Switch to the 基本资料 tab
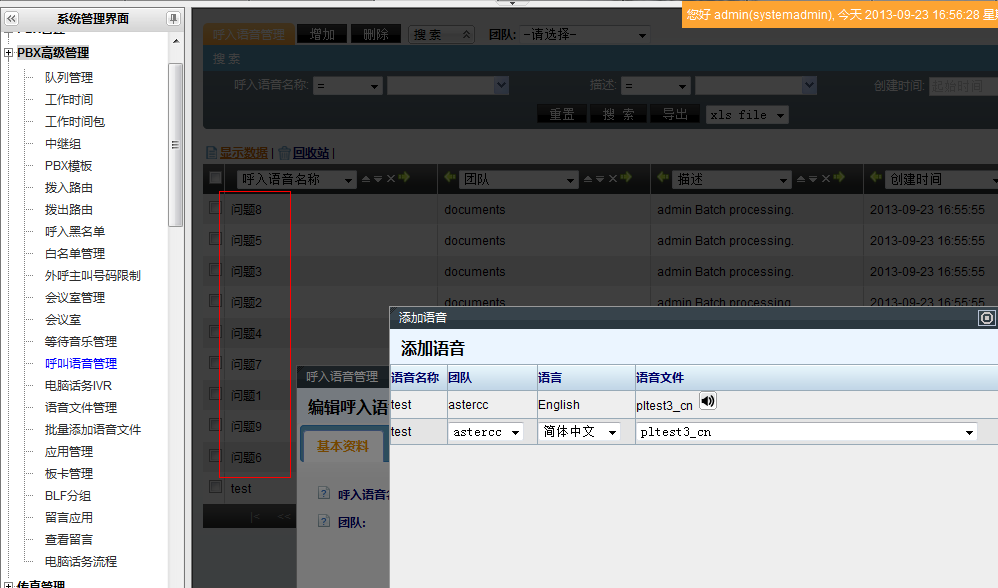Screen dimensions: 998x588 [x=342, y=446]
